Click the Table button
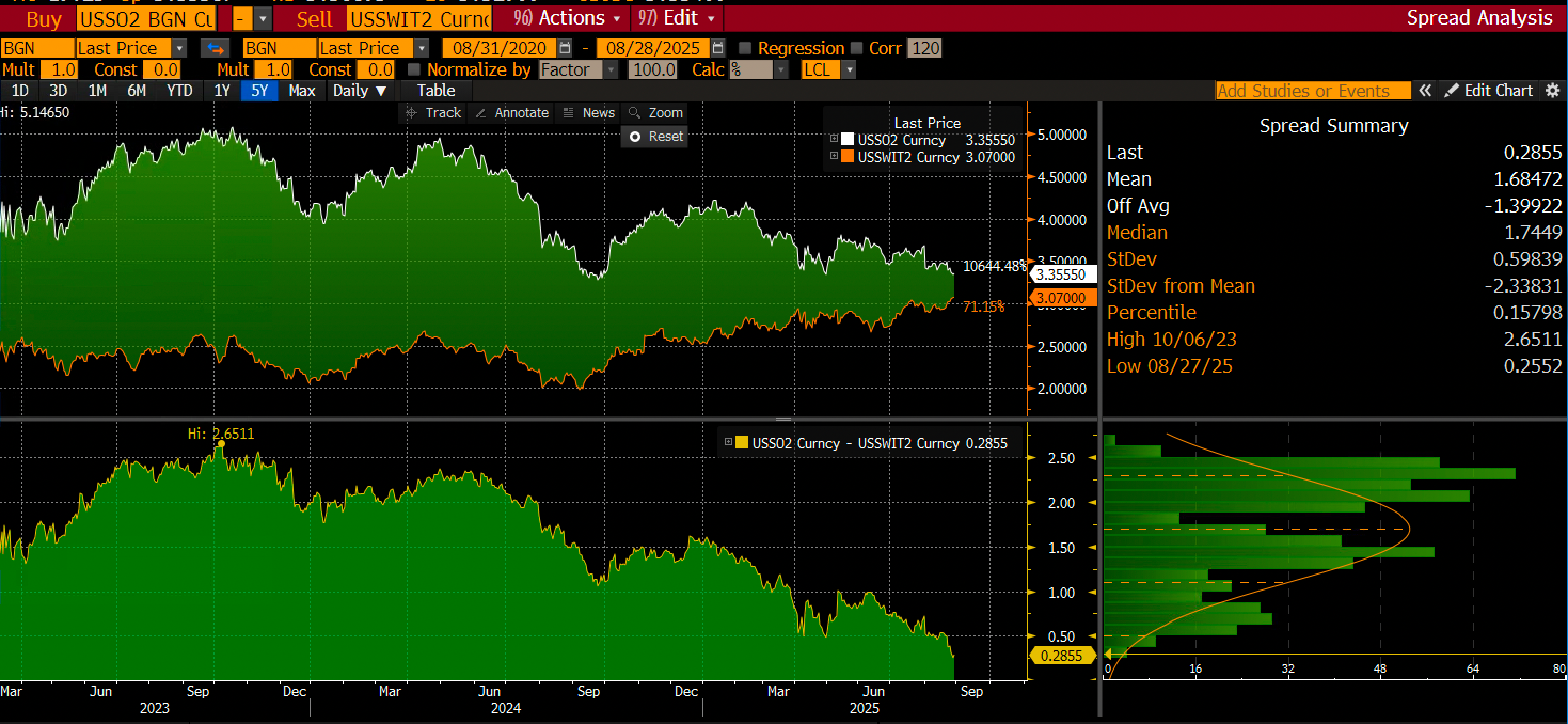The width and height of the screenshot is (1568, 724). 435,91
